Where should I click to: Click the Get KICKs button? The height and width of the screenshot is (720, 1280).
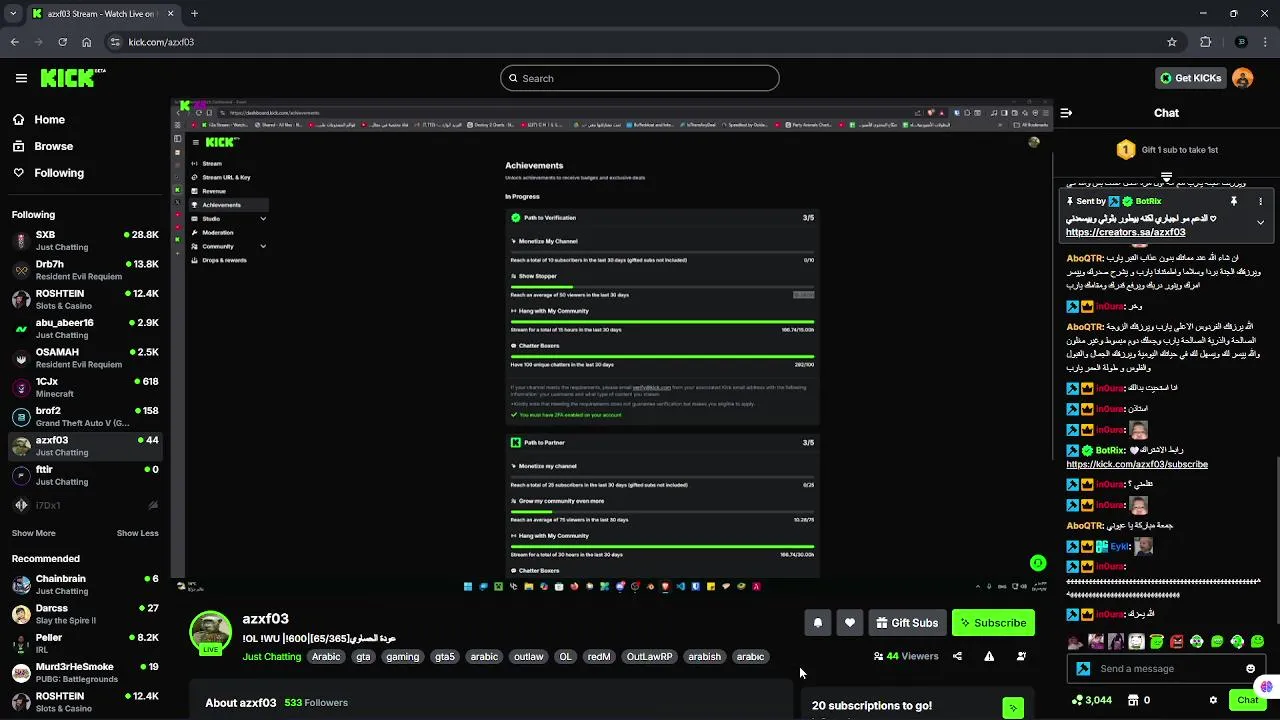tap(1190, 78)
